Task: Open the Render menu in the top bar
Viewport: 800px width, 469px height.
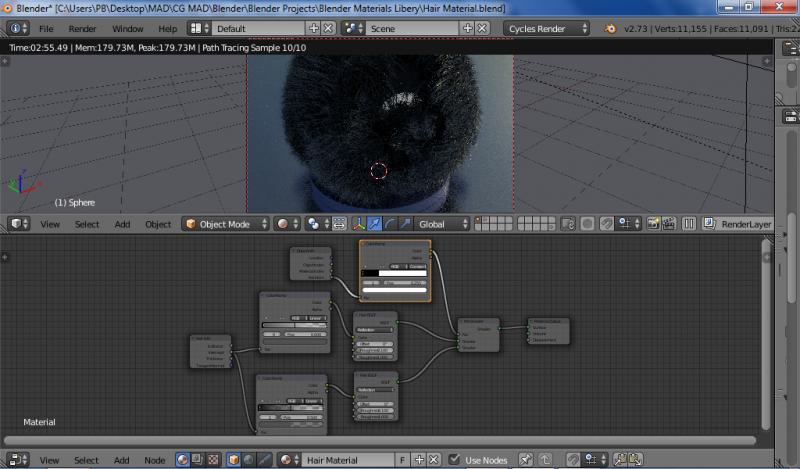Action: coord(82,29)
